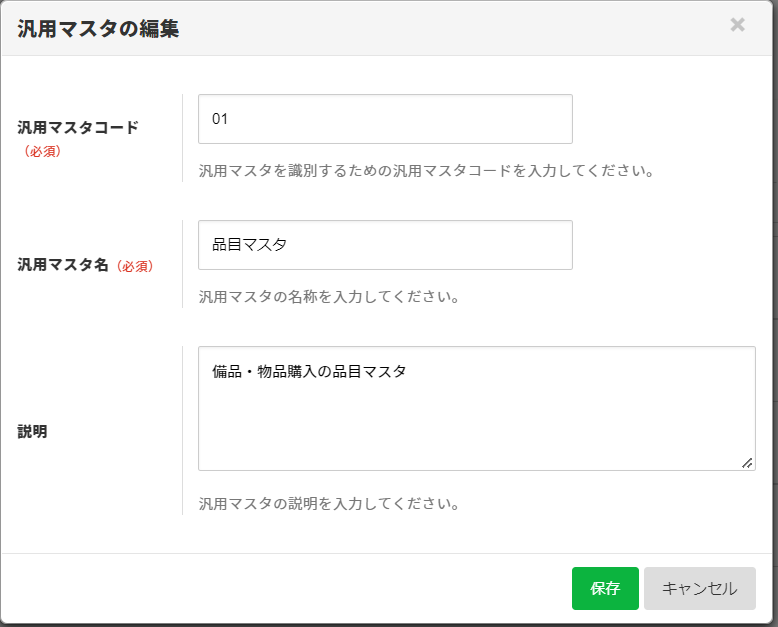
Task: Place cursor on the text 品目マスタ in name field
Action: tap(250, 245)
